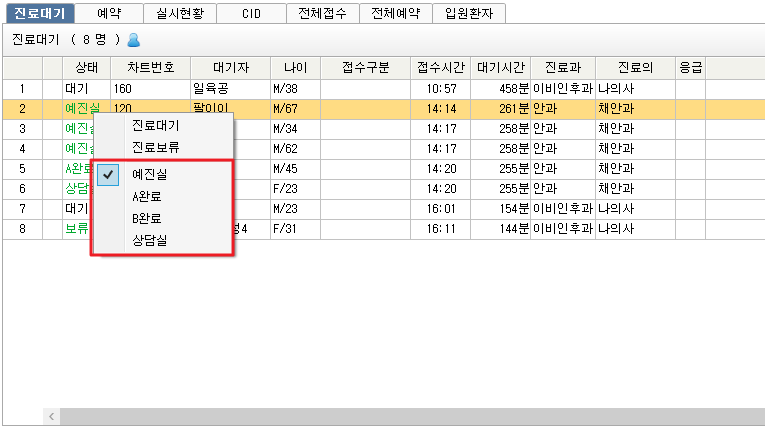765x428 pixels.
Task: Select 진료보류 from the context menu
Action: (x=156, y=147)
